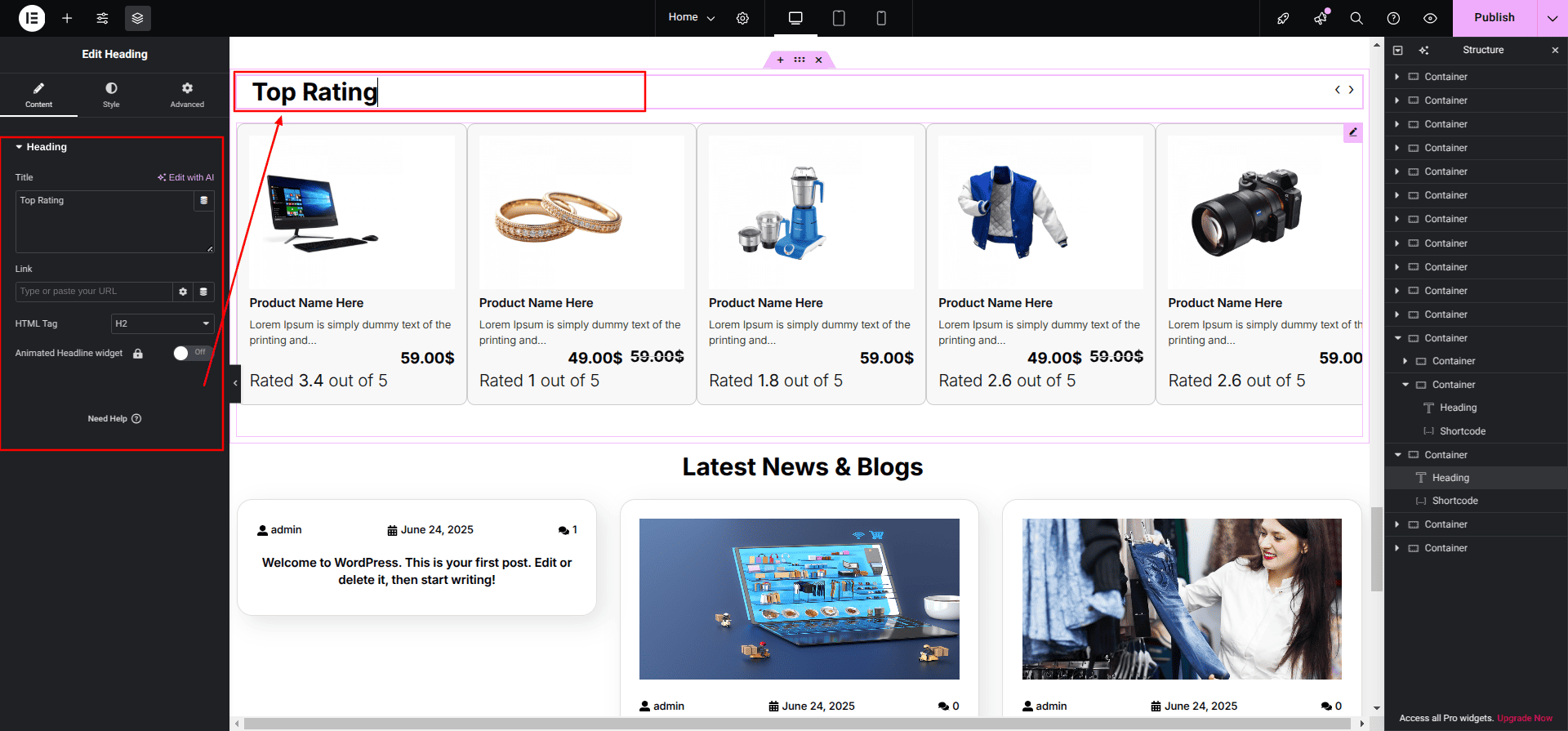Screen dimensions: 1568x731
Task: Collapse the Heading section
Action: point(41,147)
